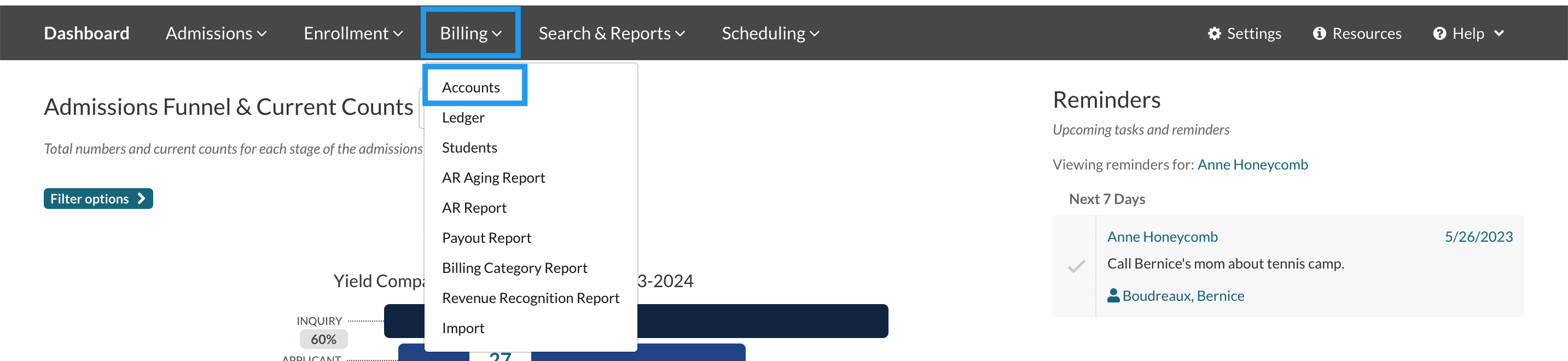Viewport: 1568px width, 361px height.
Task: Open the Billing Category Report item
Action: 514,268
